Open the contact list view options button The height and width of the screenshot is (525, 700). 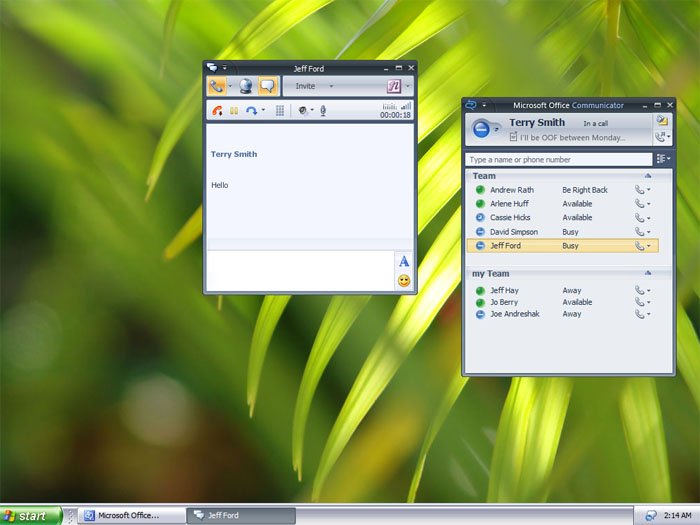663,159
